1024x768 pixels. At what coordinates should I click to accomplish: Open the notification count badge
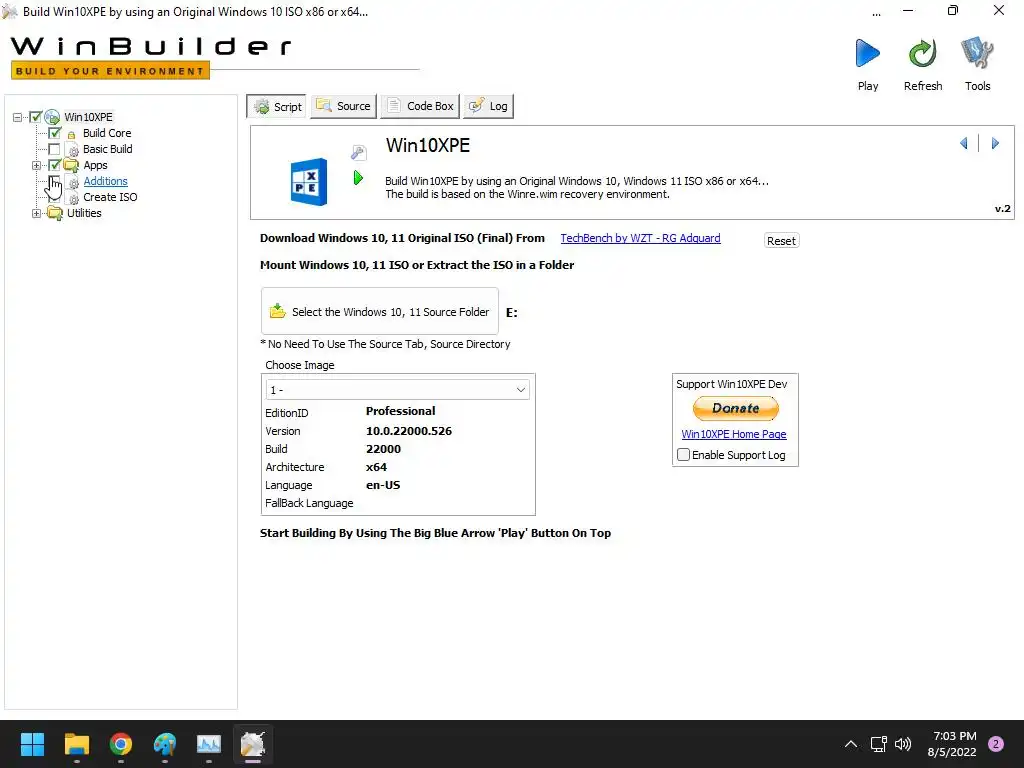996,744
